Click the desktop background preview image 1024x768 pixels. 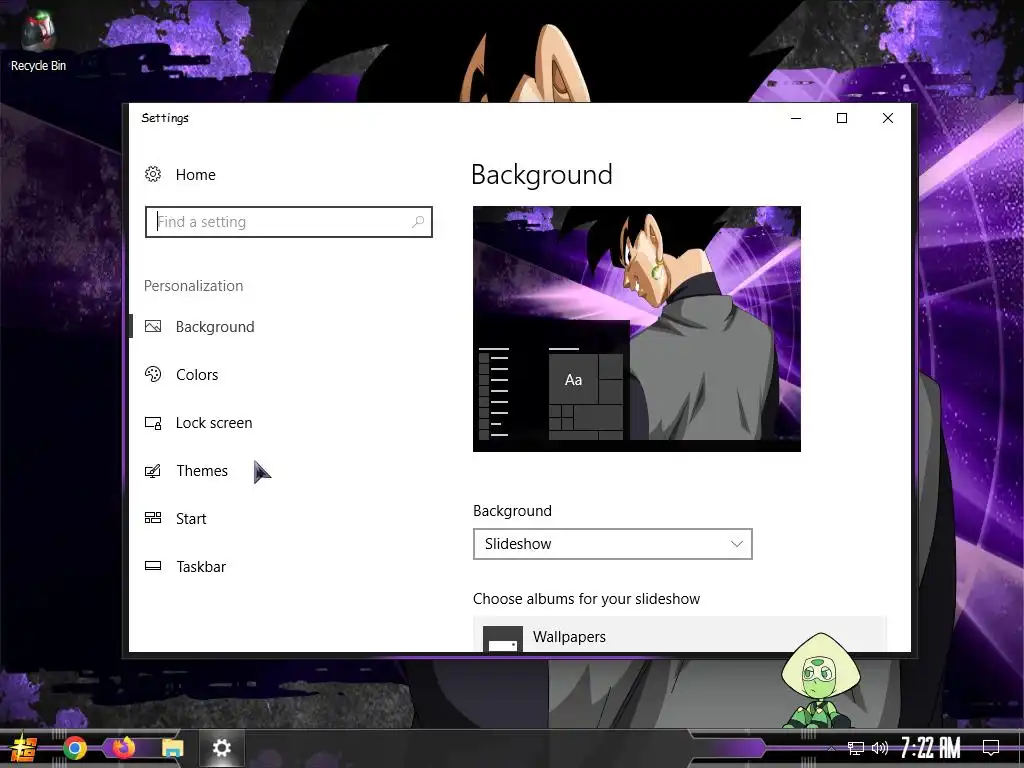point(637,328)
